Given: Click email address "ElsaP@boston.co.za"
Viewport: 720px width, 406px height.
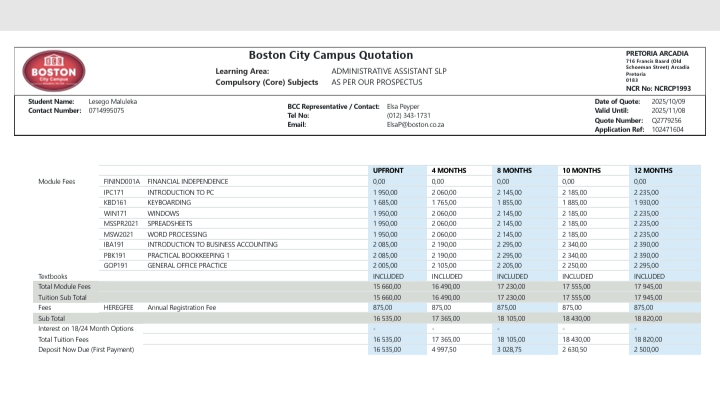Looking at the screenshot, I should pos(415,124).
